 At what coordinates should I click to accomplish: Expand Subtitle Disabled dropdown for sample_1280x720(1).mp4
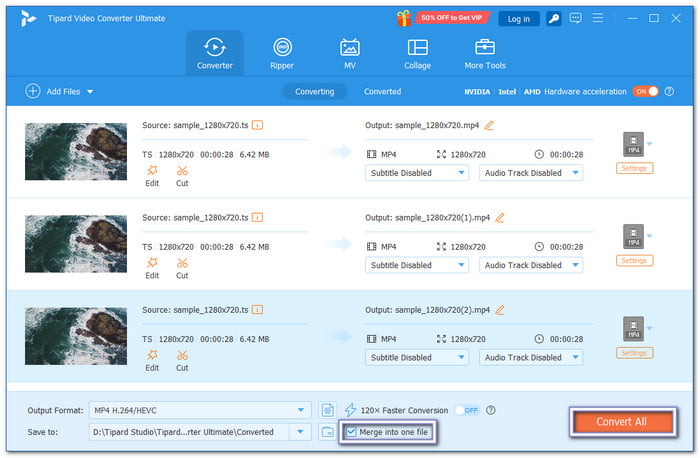(x=417, y=265)
